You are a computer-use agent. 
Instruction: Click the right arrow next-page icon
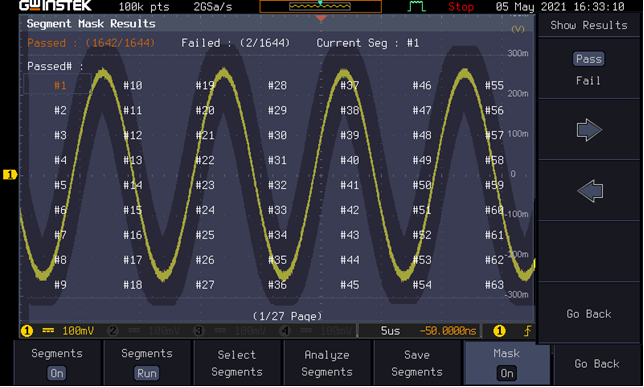coord(589,130)
